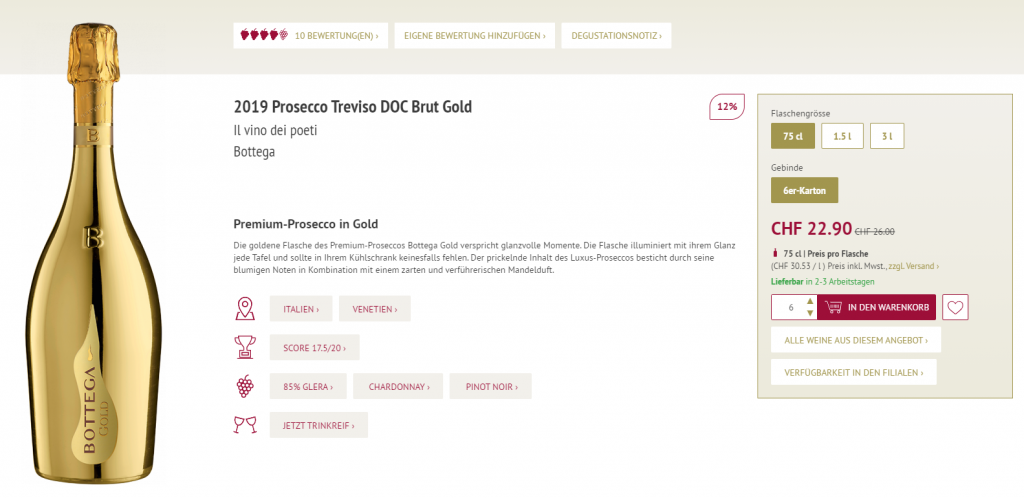Pick the 3 l bottle size
The height and width of the screenshot is (498, 1024).
coord(886,136)
